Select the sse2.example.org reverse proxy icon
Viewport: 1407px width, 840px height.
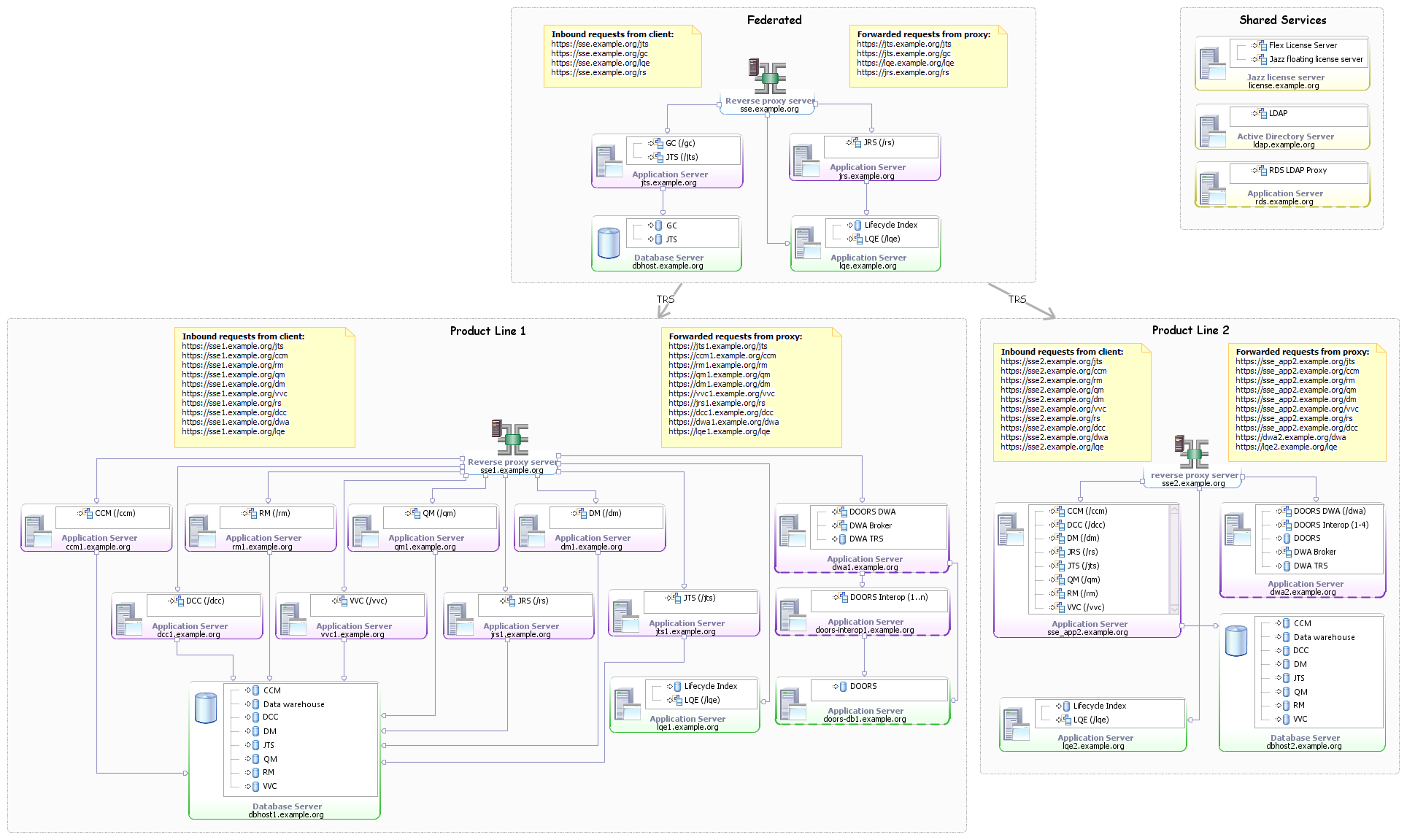[x=1192, y=452]
